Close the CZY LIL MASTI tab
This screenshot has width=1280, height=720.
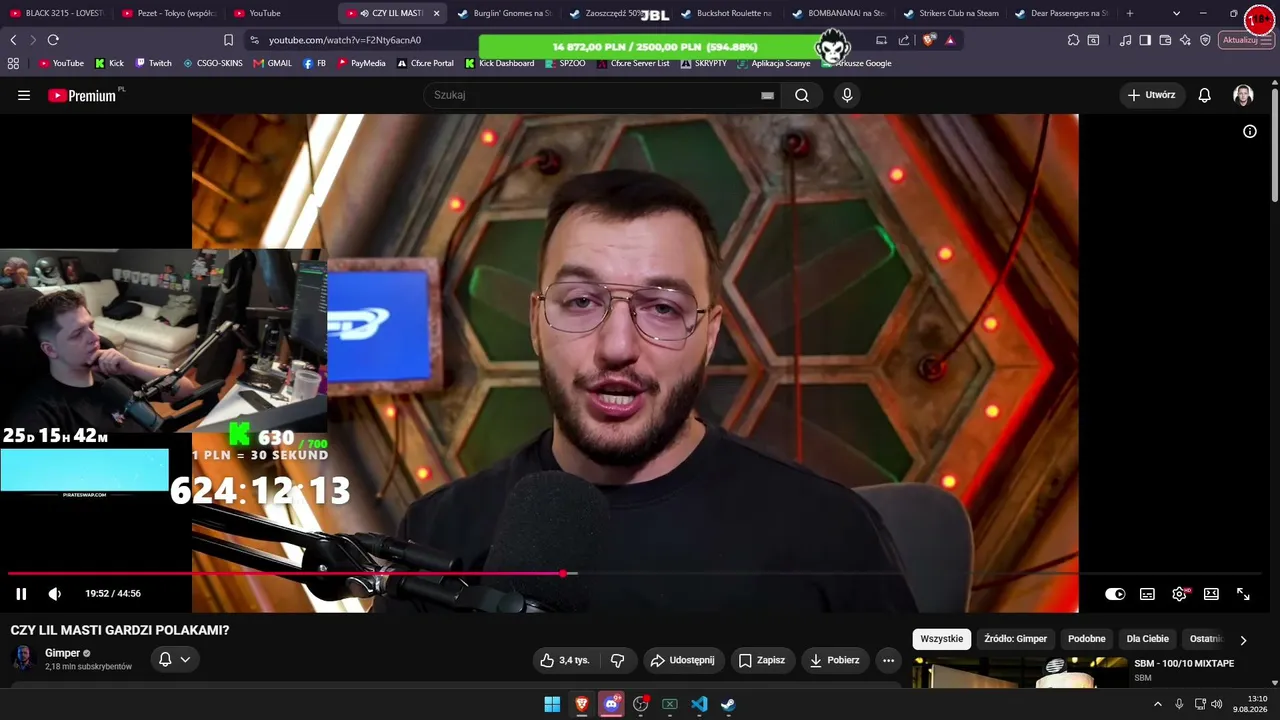pyautogui.click(x=436, y=13)
